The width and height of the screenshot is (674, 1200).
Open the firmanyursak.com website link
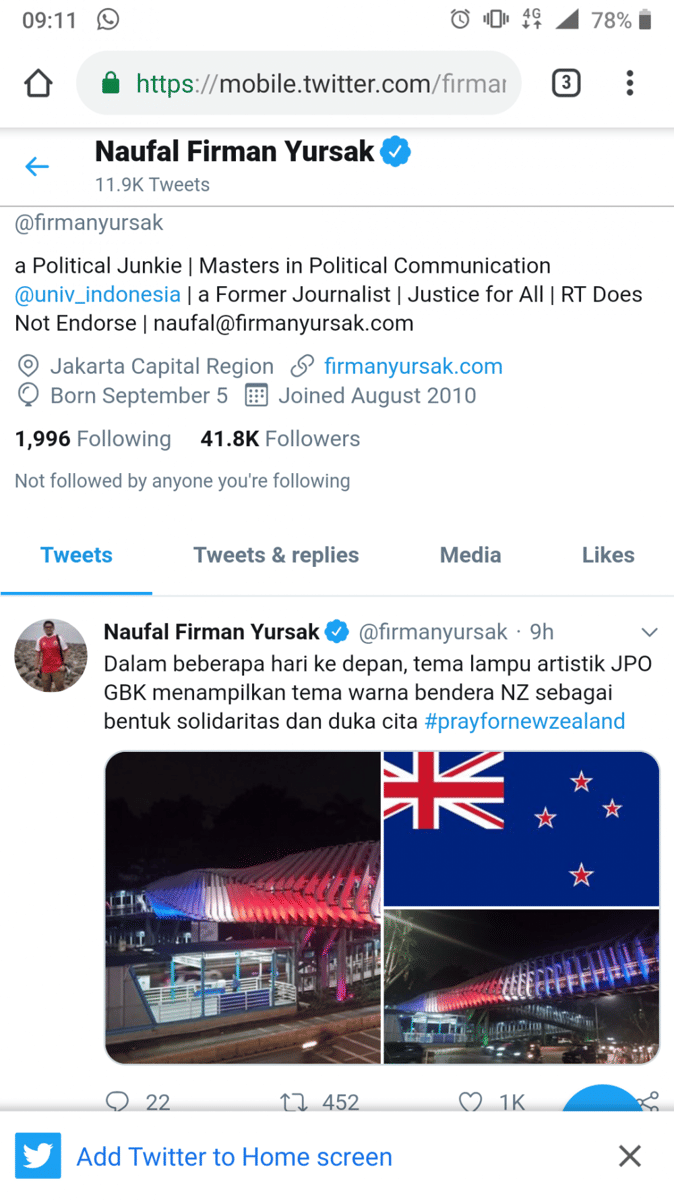click(413, 366)
